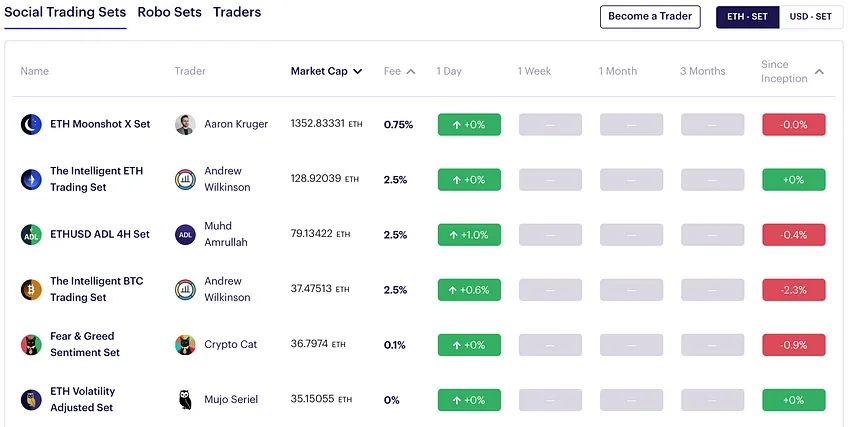Image resolution: width=848 pixels, height=427 pixels.
Task: Click the +1.0% one-day badge for ETHUSD ADL
Action: click(x=469, y=235)
